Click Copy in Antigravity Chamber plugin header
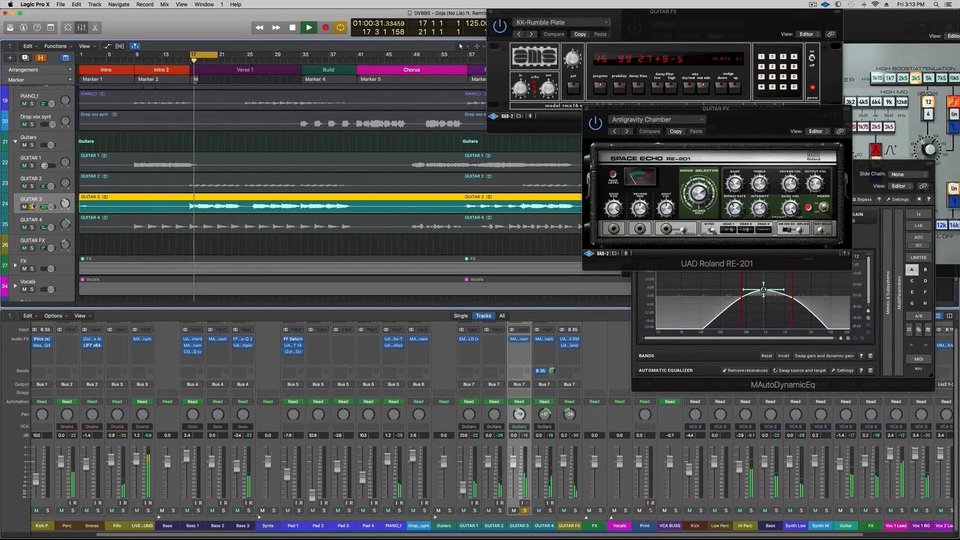Screen dimensions: 960x540 click(x=675, y=131)
